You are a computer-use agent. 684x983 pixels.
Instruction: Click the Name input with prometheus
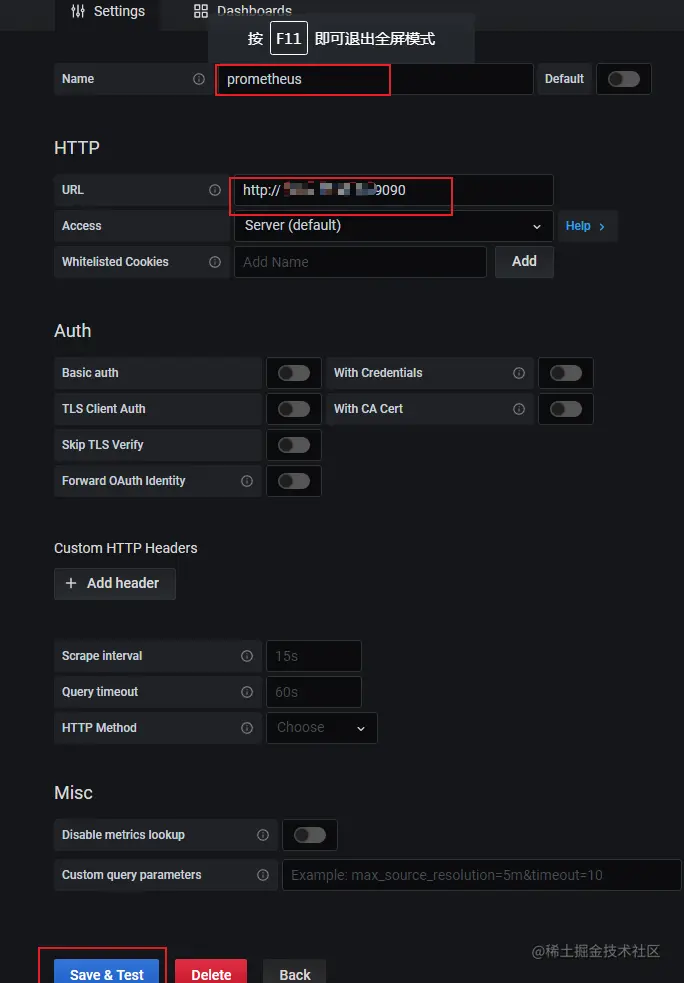tap(374, 79)
